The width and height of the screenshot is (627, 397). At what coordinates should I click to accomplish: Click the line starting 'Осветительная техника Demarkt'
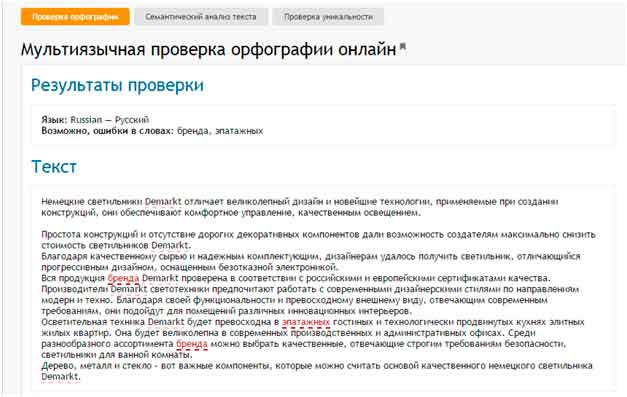(313, 322)
